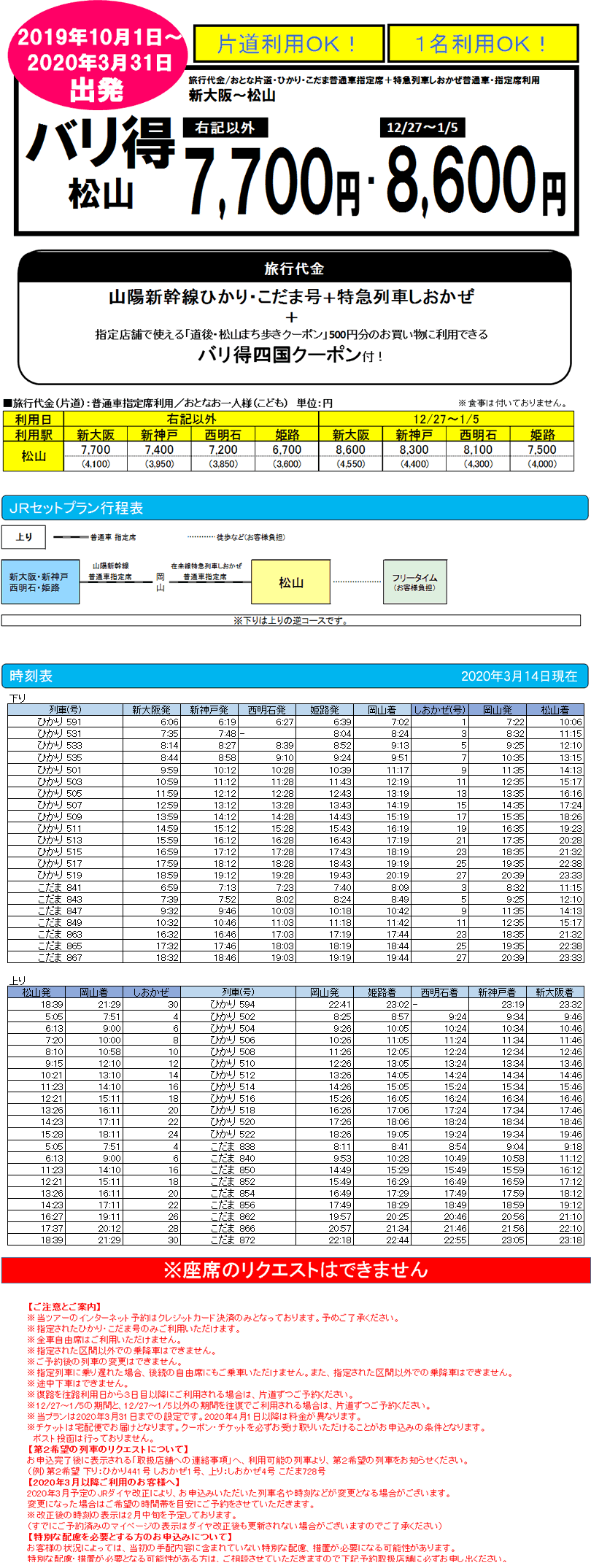Image resolution: width=591 pixels, height=1568 pixels.
Task: Click the バリ得四国クーポン text
Action: (x=280, y=355)
